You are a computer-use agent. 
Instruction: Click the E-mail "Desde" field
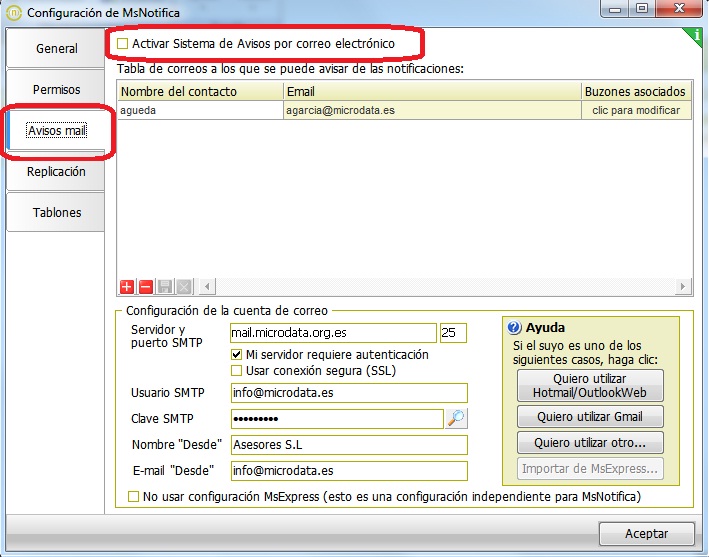[349, 471]
